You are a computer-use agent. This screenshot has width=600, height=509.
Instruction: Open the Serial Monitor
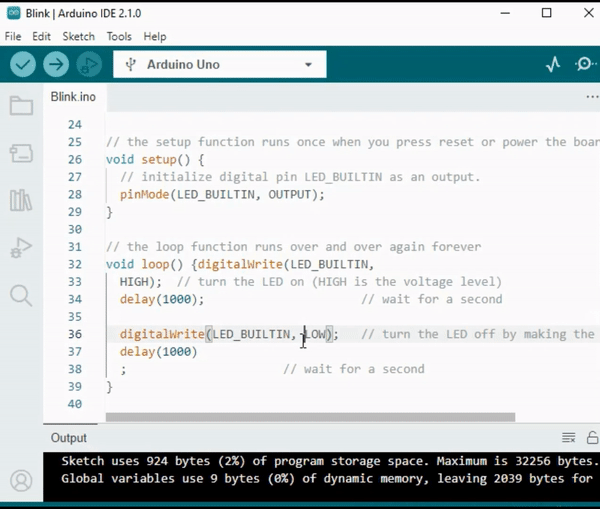585,64
